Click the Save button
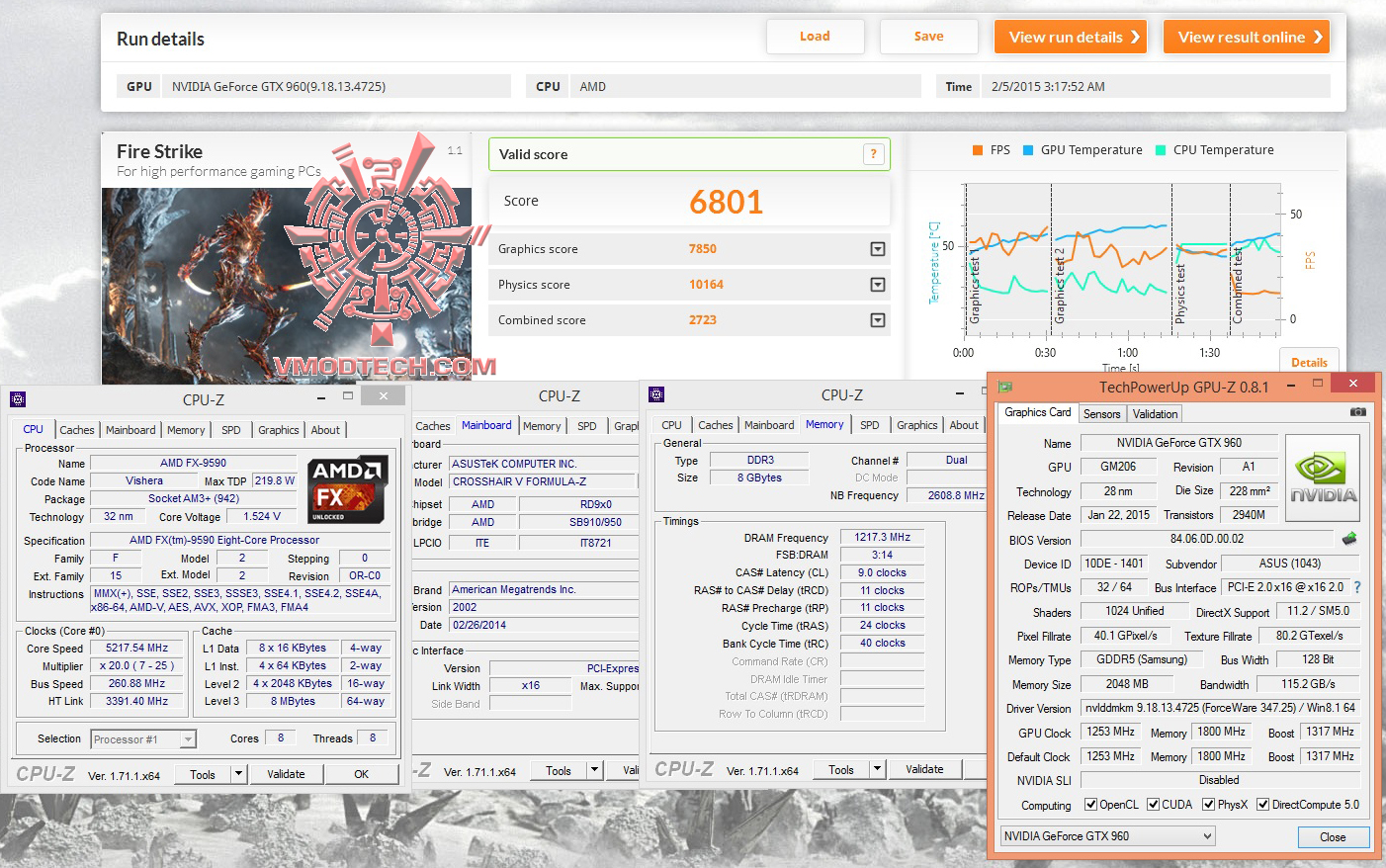This screenshot has width=1386, height=868. click(928, 37)
